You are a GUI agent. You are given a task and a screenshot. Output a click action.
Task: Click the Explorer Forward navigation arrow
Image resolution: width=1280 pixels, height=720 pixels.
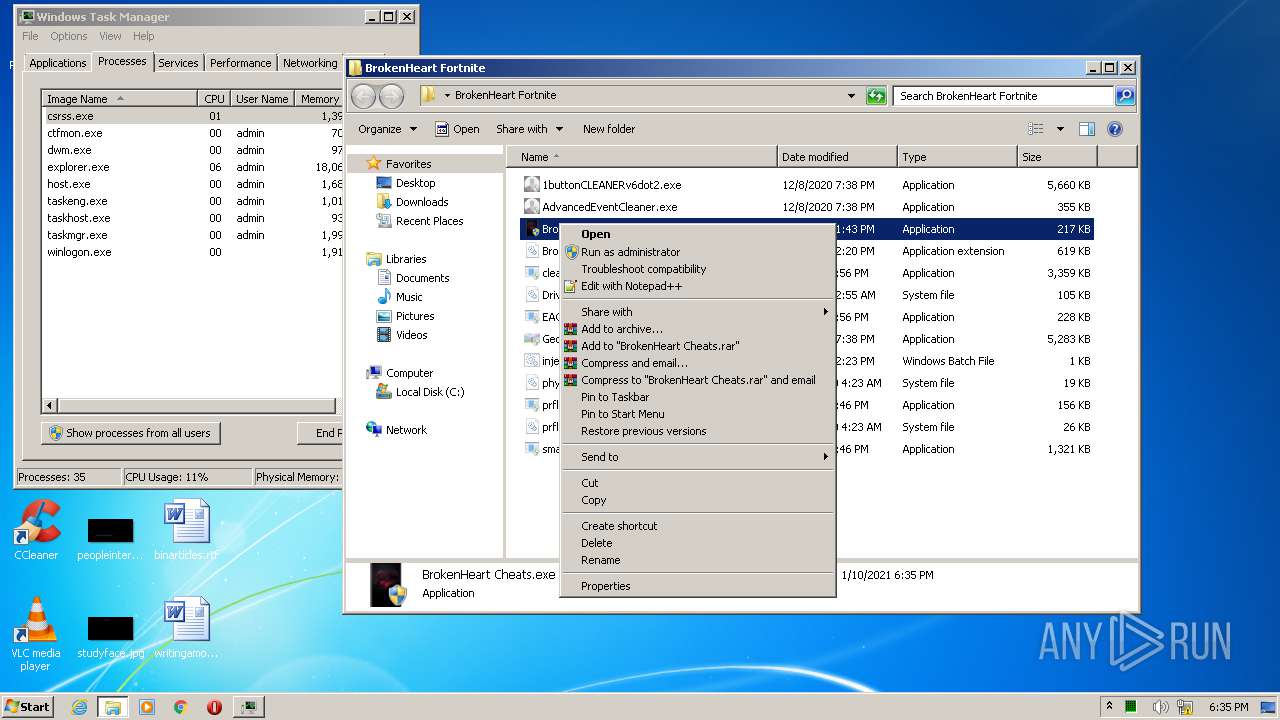(391, 96)
